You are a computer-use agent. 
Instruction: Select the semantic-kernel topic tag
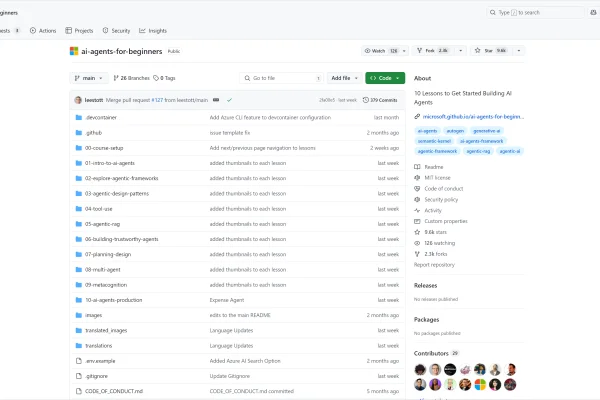tap(434, 141)
